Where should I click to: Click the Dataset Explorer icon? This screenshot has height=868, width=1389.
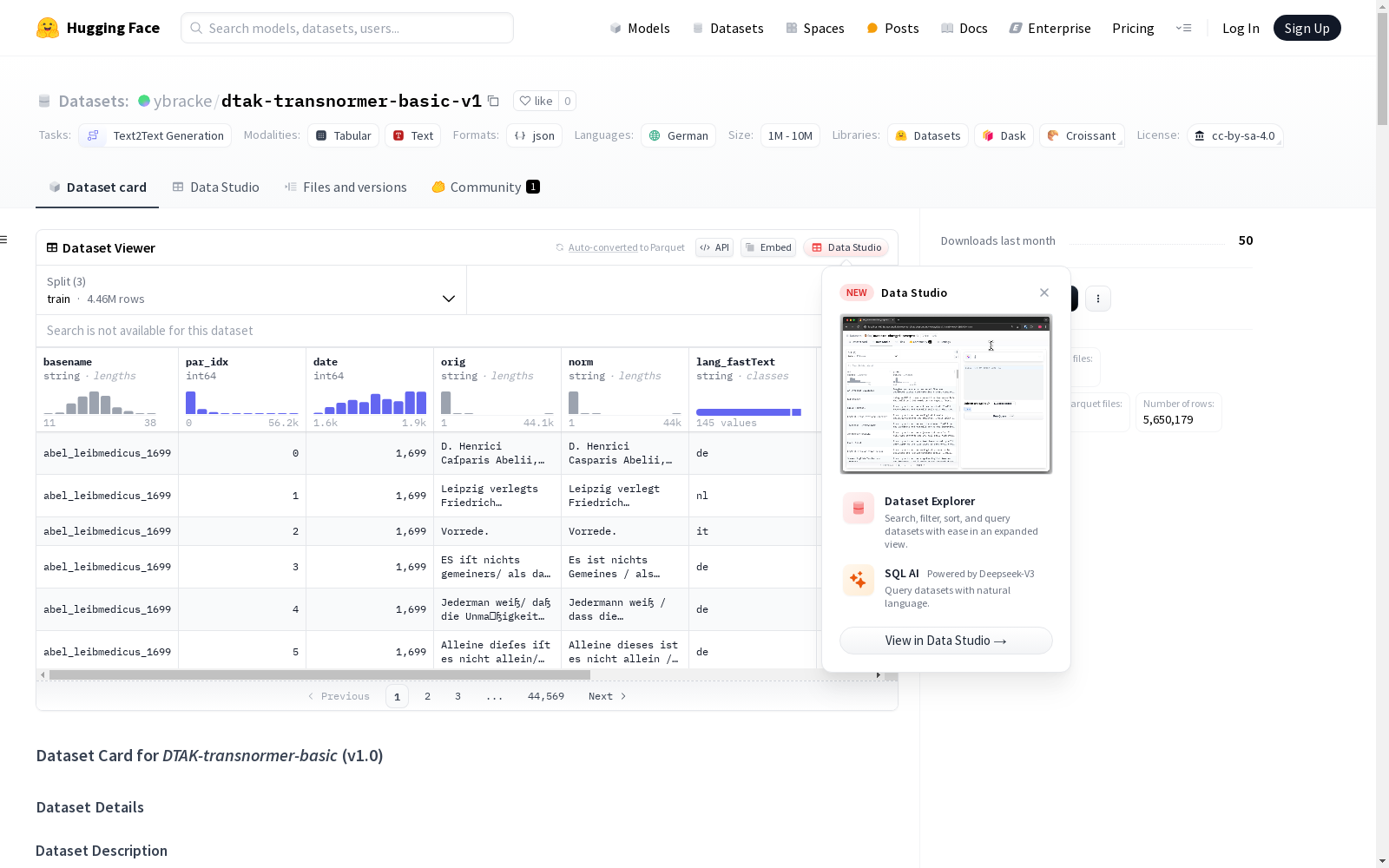859,509
